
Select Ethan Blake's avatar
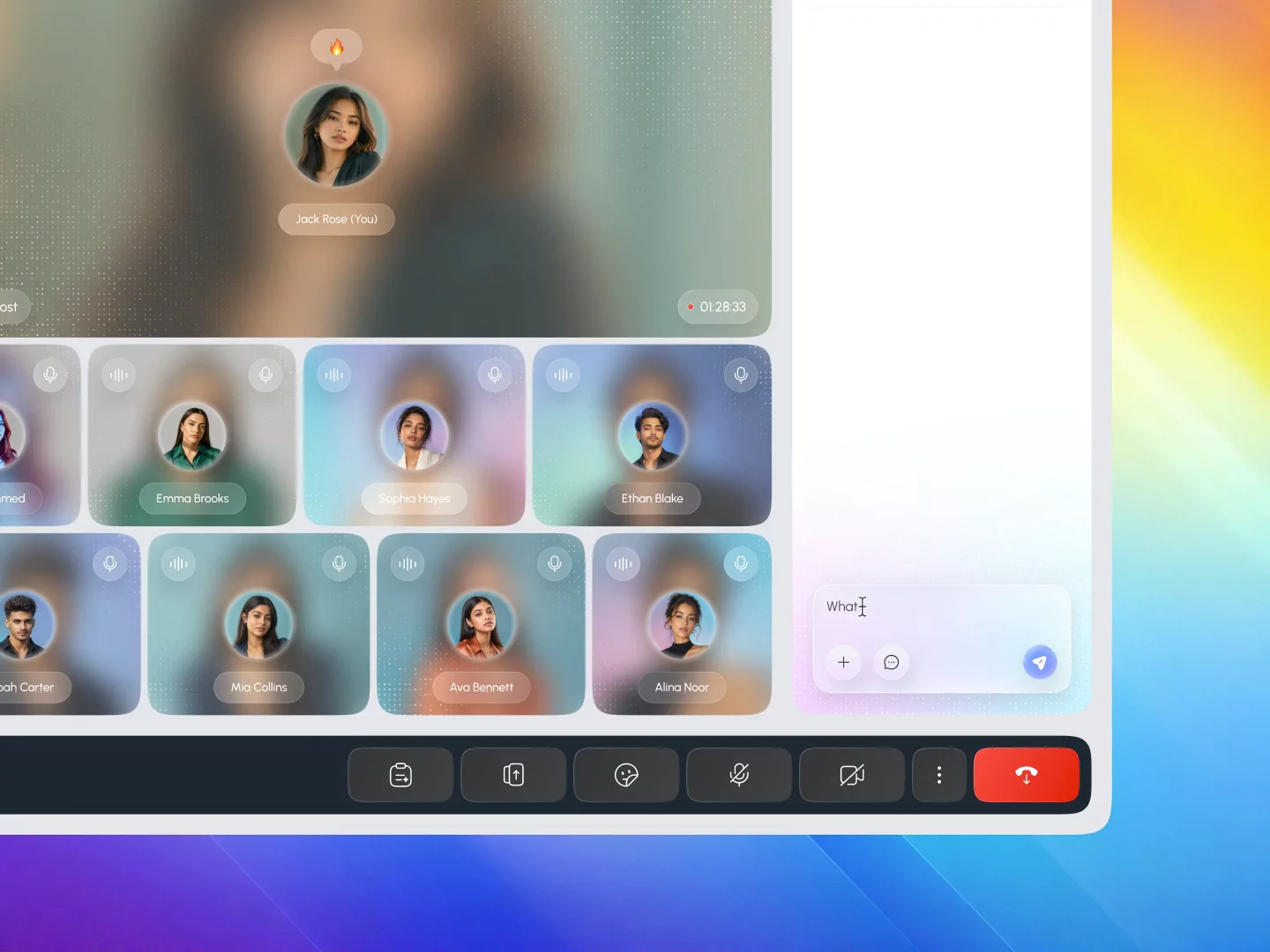(653, 435)
